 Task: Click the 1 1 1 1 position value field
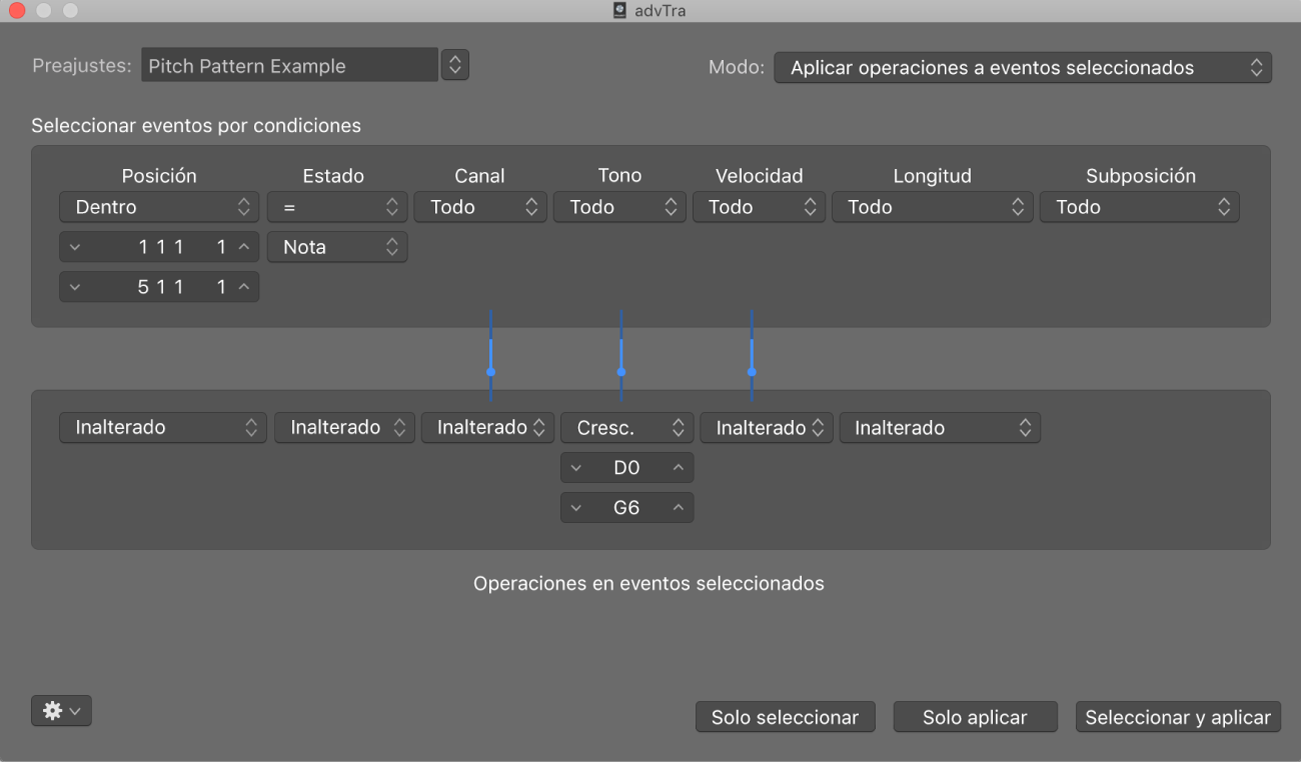(159, 247)
